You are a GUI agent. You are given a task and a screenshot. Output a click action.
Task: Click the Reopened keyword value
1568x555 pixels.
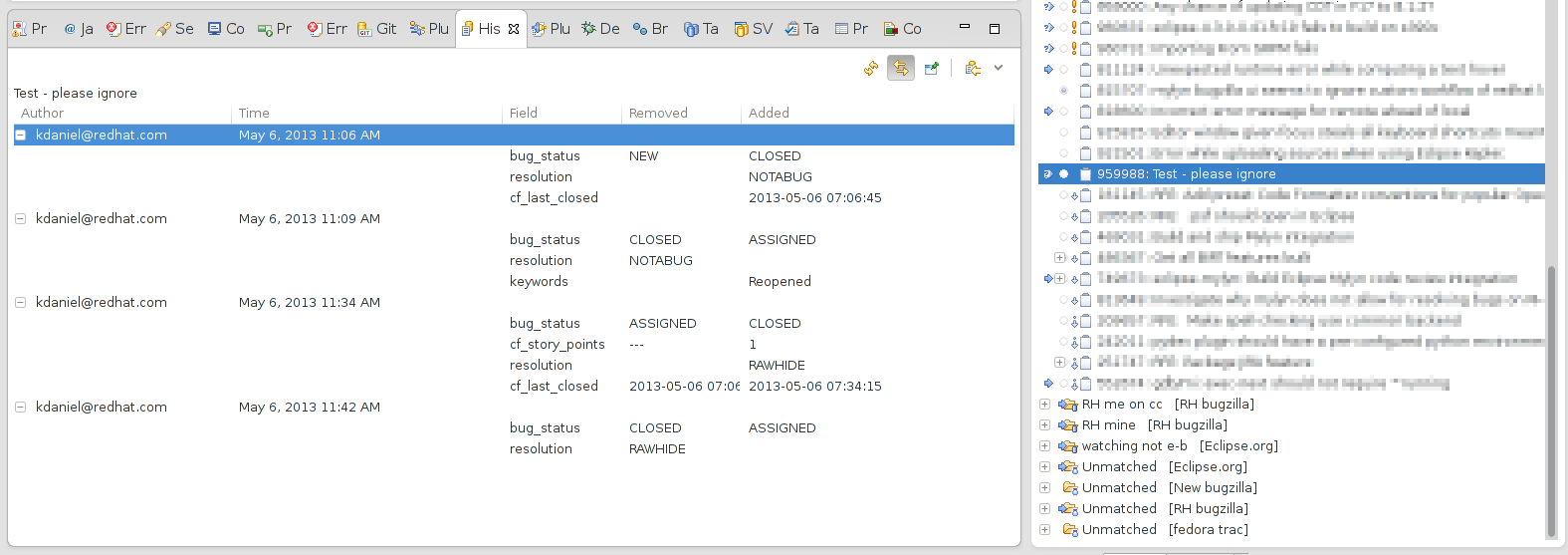point(780,281)
